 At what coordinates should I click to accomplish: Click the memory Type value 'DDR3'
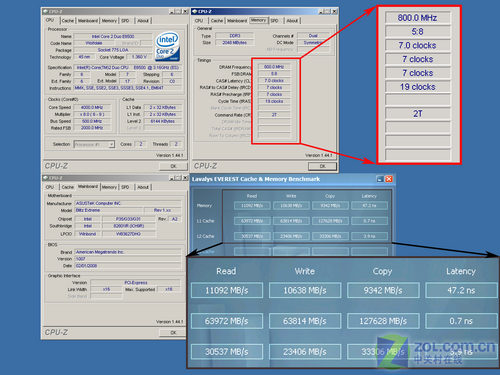pyautogui.click(x=235, y=36)
